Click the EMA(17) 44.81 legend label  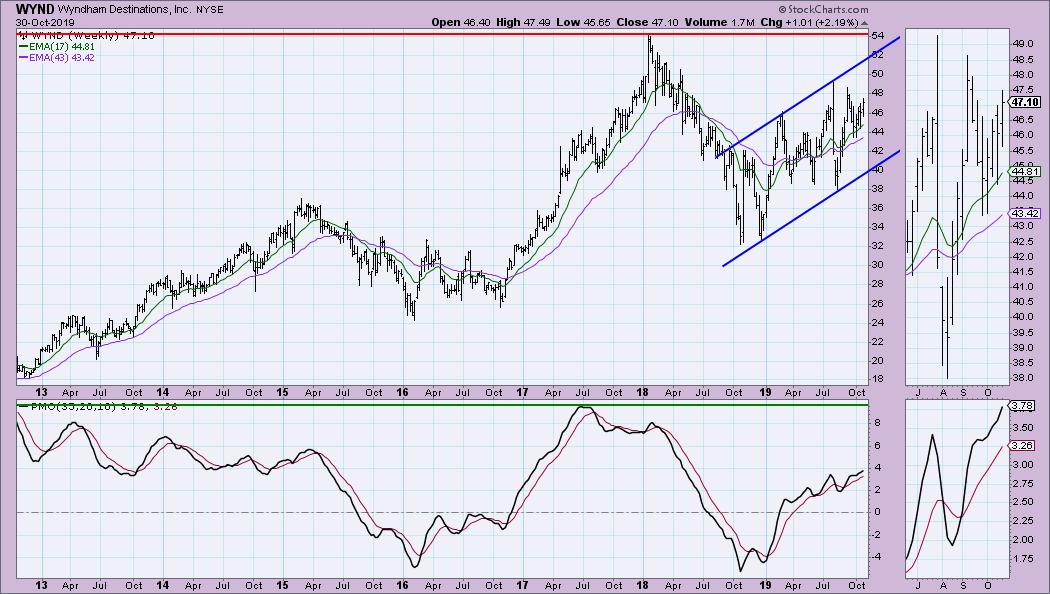[62, 47]
